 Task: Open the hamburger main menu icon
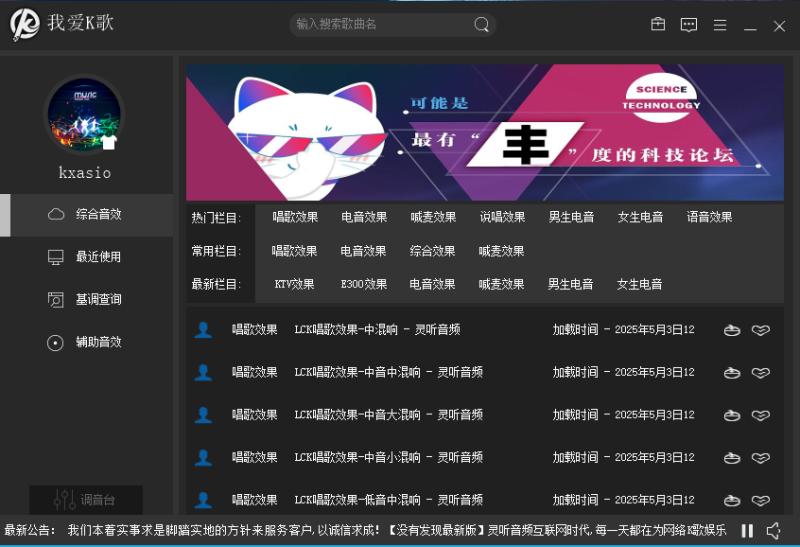(x=720, y=24)
